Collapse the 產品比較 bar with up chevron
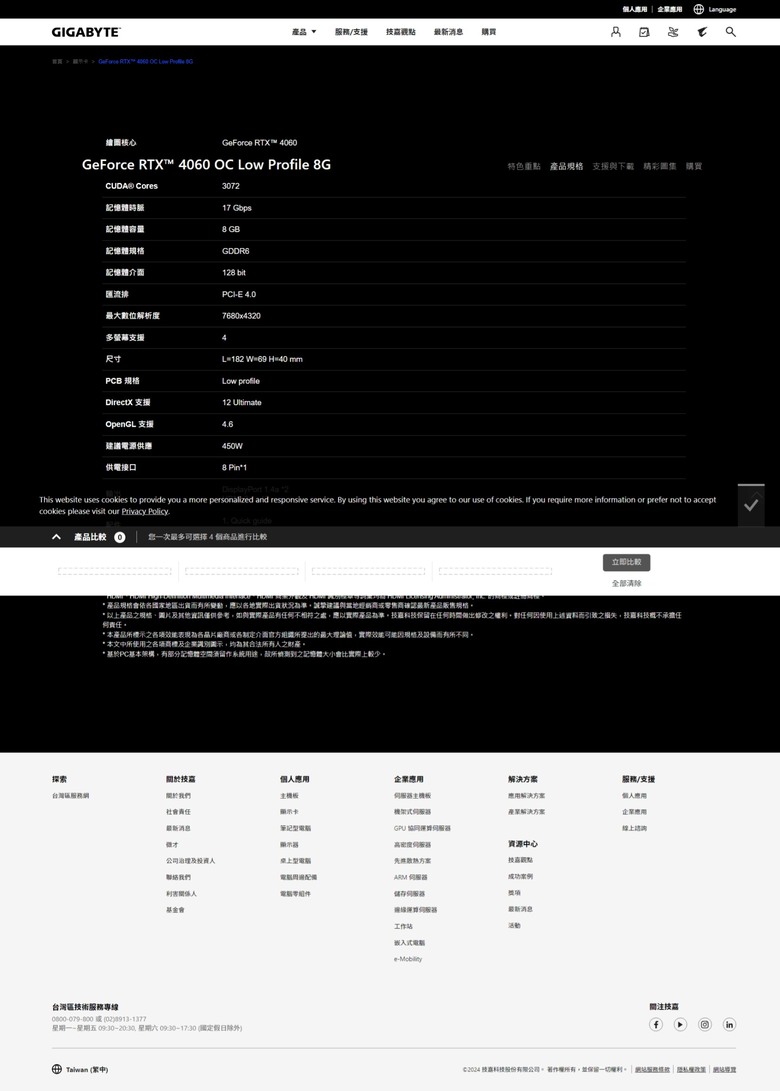 coord(56,537)
